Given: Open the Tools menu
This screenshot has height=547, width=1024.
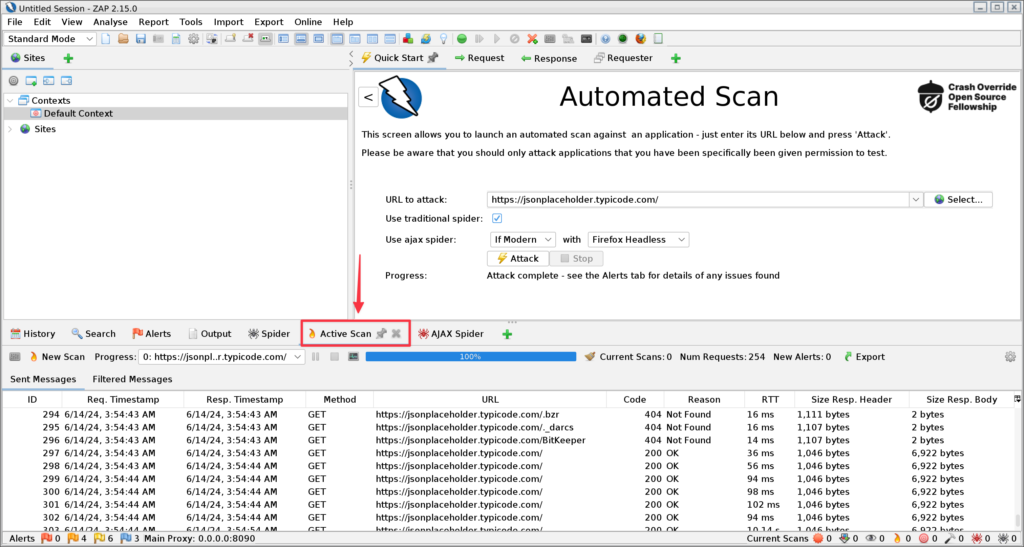Looking at the screenshot, I should pyautogui.click(x=191, y=22).
